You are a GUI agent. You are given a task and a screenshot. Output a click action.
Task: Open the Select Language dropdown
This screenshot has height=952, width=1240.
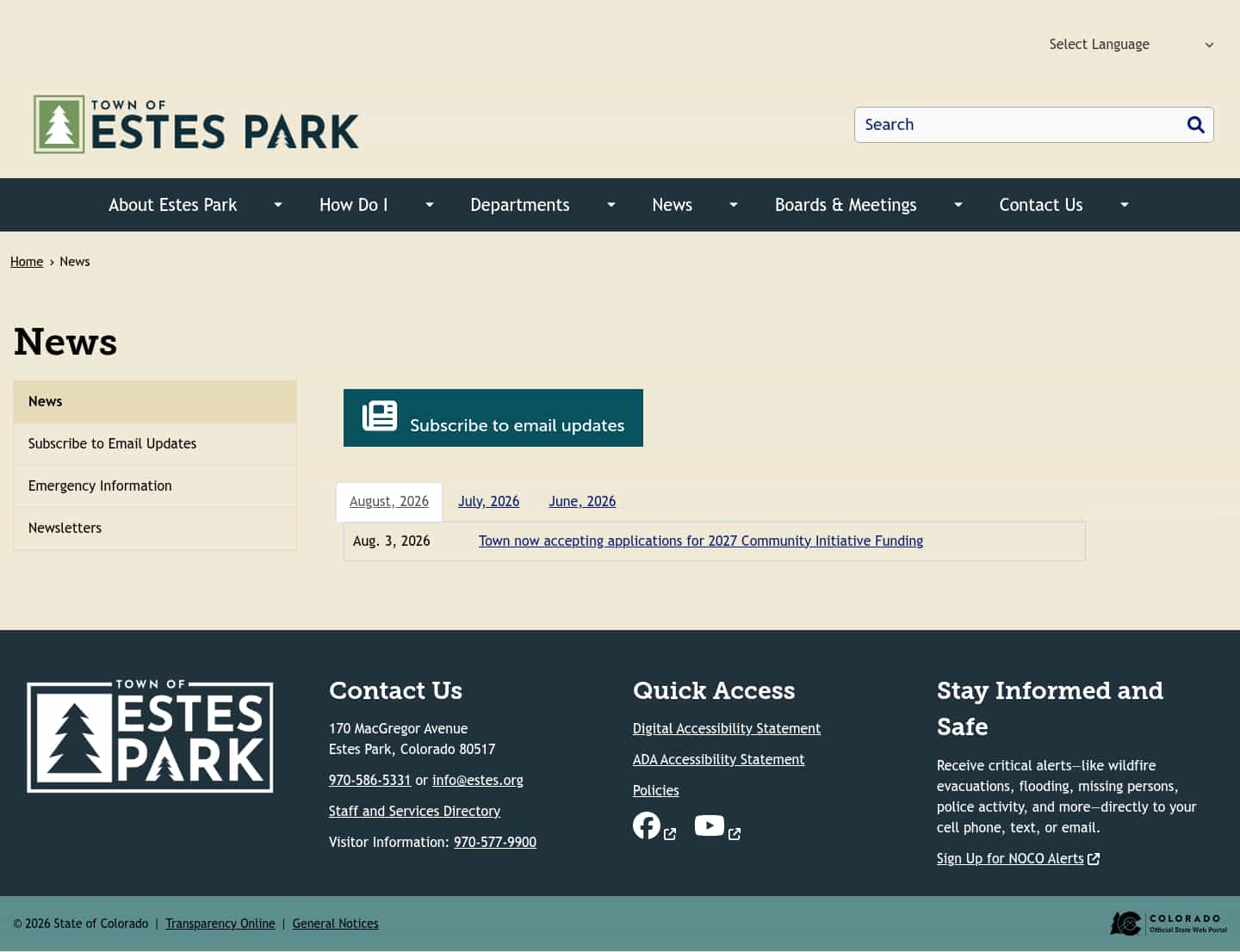[1131, 44]
